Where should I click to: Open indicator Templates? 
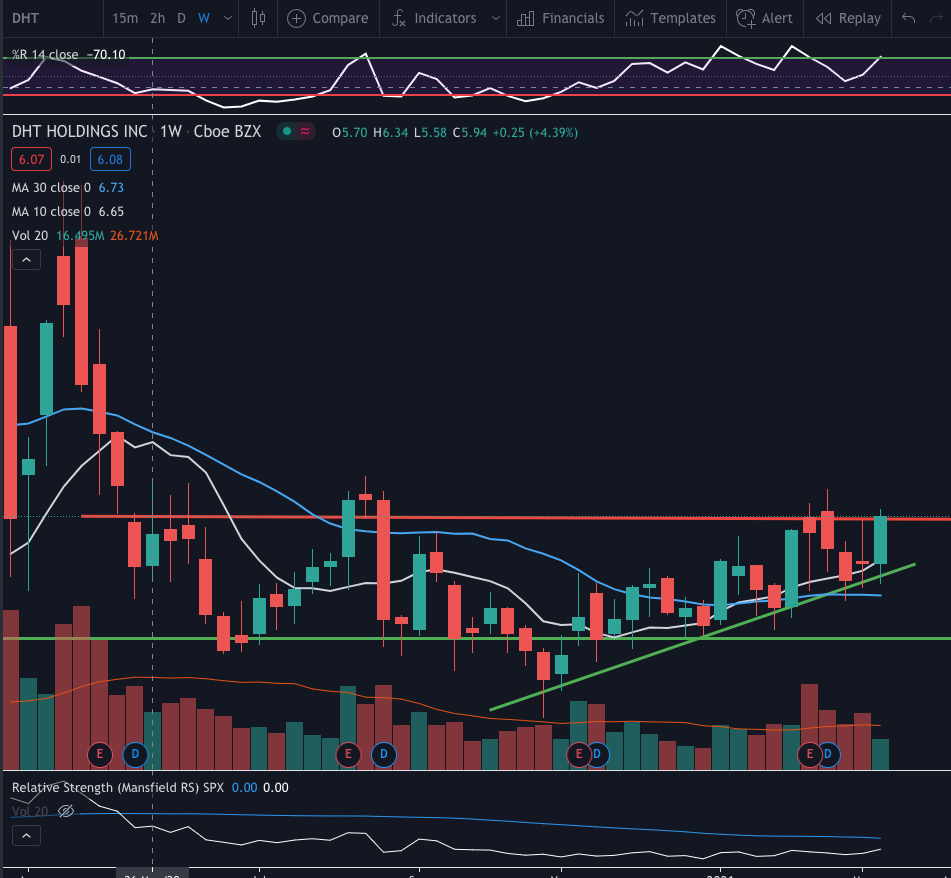[670, 18]
